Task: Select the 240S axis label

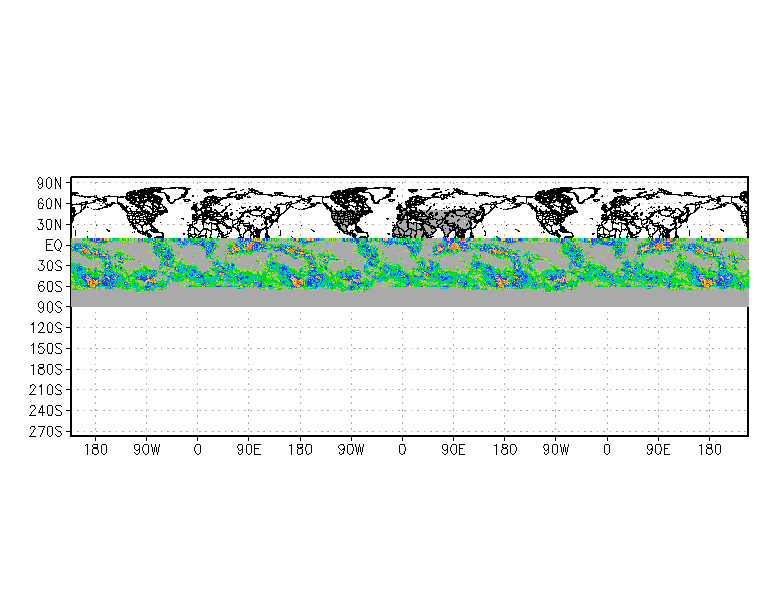Action: click(x=46, y=410)
